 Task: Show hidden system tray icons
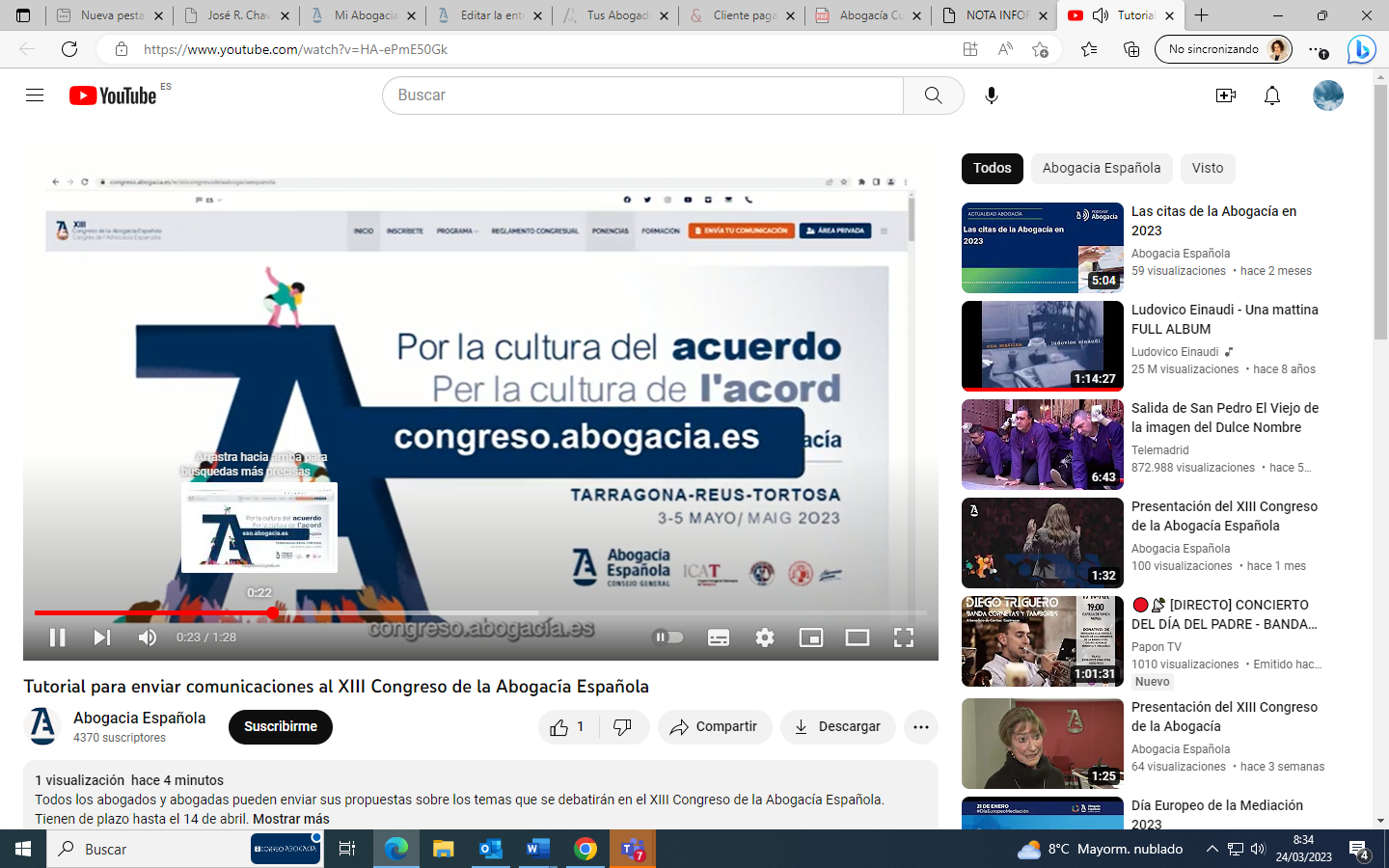coord(1212,849)
